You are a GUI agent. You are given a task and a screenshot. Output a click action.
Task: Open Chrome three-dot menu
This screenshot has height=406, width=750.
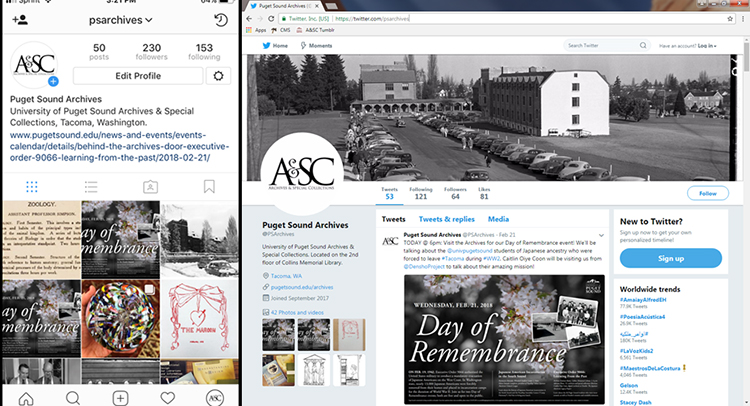(x=743, y=19)
